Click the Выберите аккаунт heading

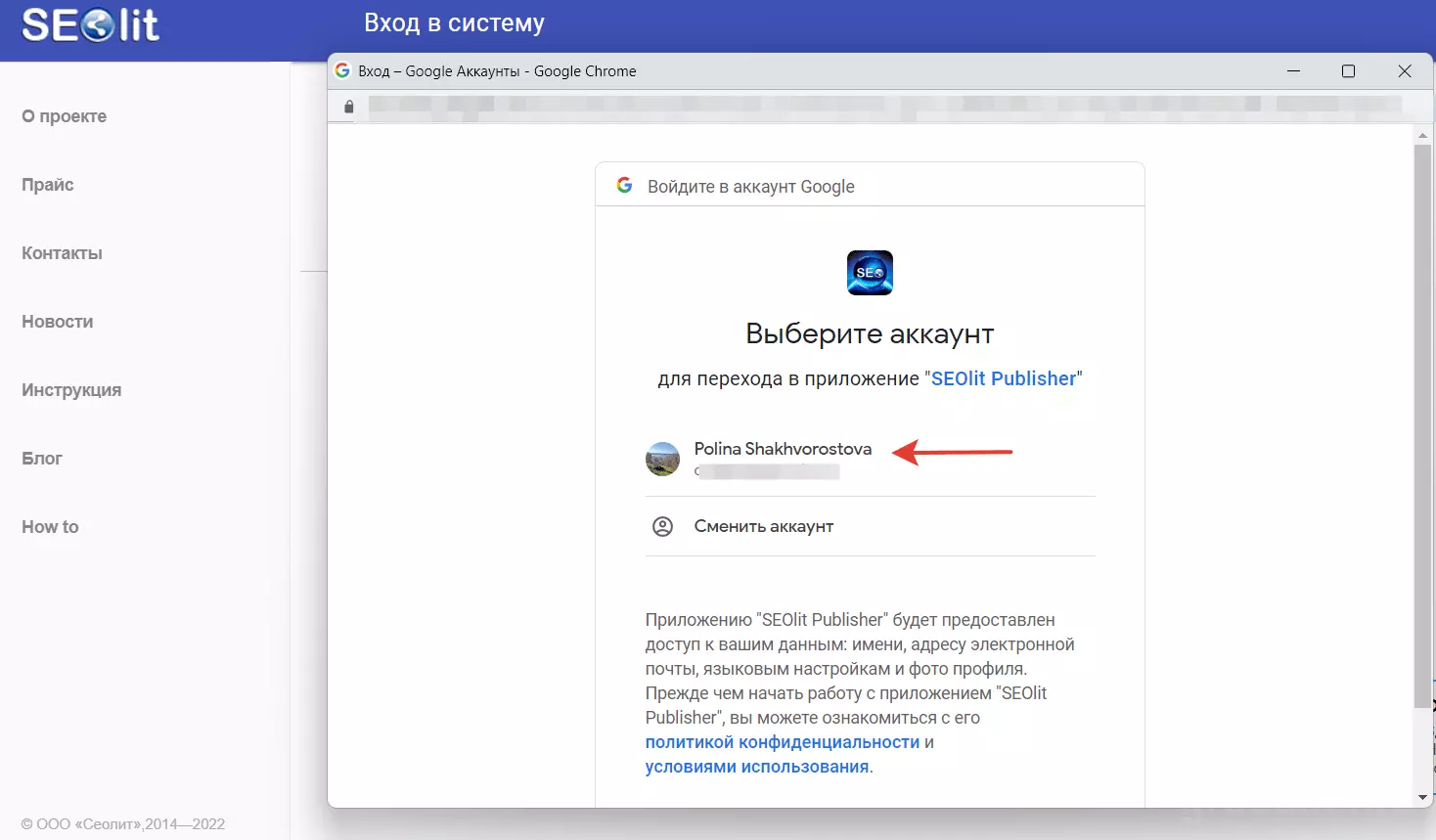pos(870,333)
